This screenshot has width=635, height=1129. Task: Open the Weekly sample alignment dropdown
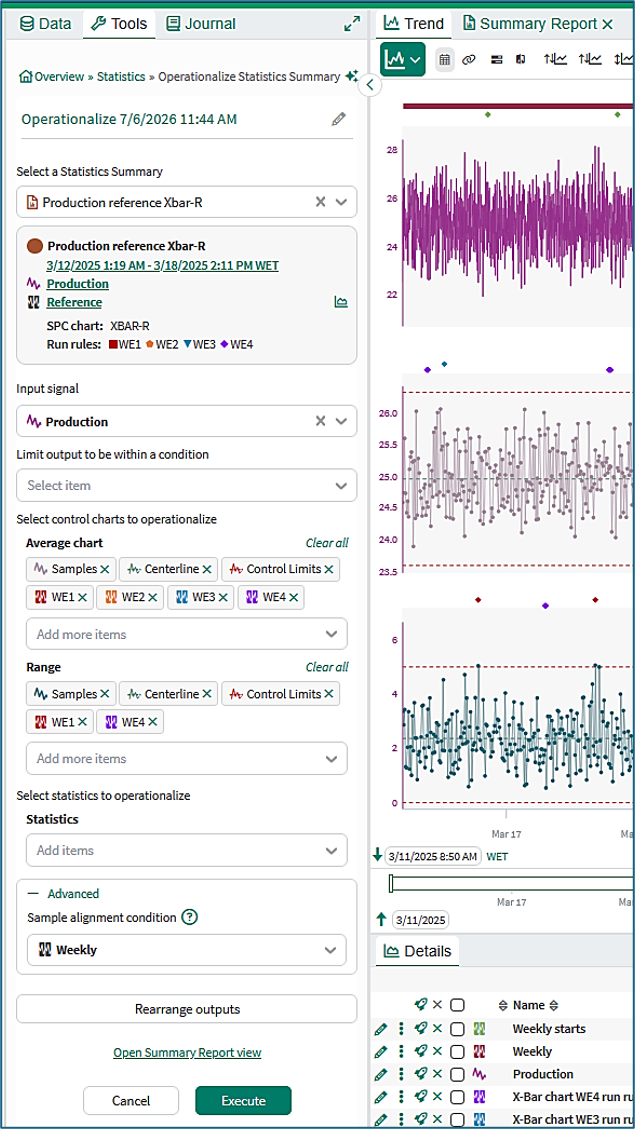(x=186, y=950)
